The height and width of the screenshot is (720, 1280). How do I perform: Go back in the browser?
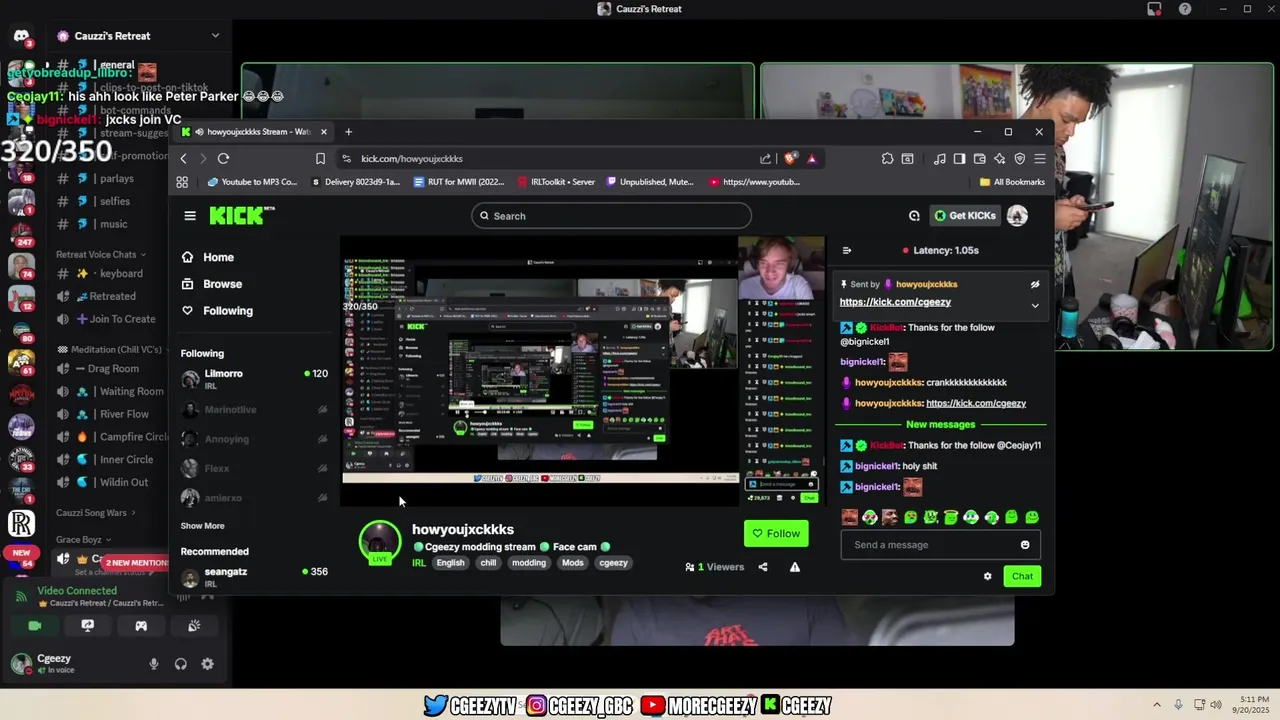pyautogui.click(x=183, y=159)
